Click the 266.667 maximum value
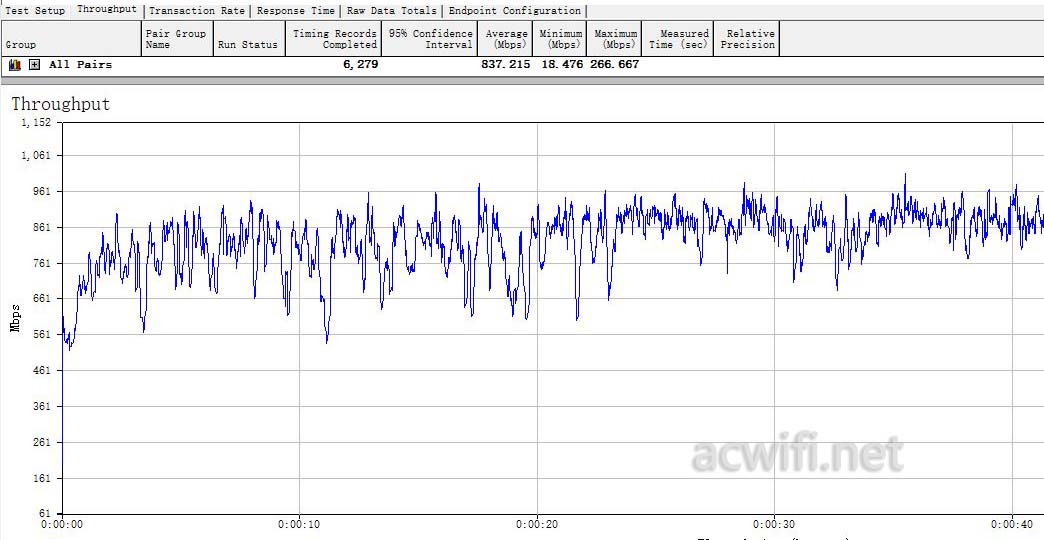 615,65
